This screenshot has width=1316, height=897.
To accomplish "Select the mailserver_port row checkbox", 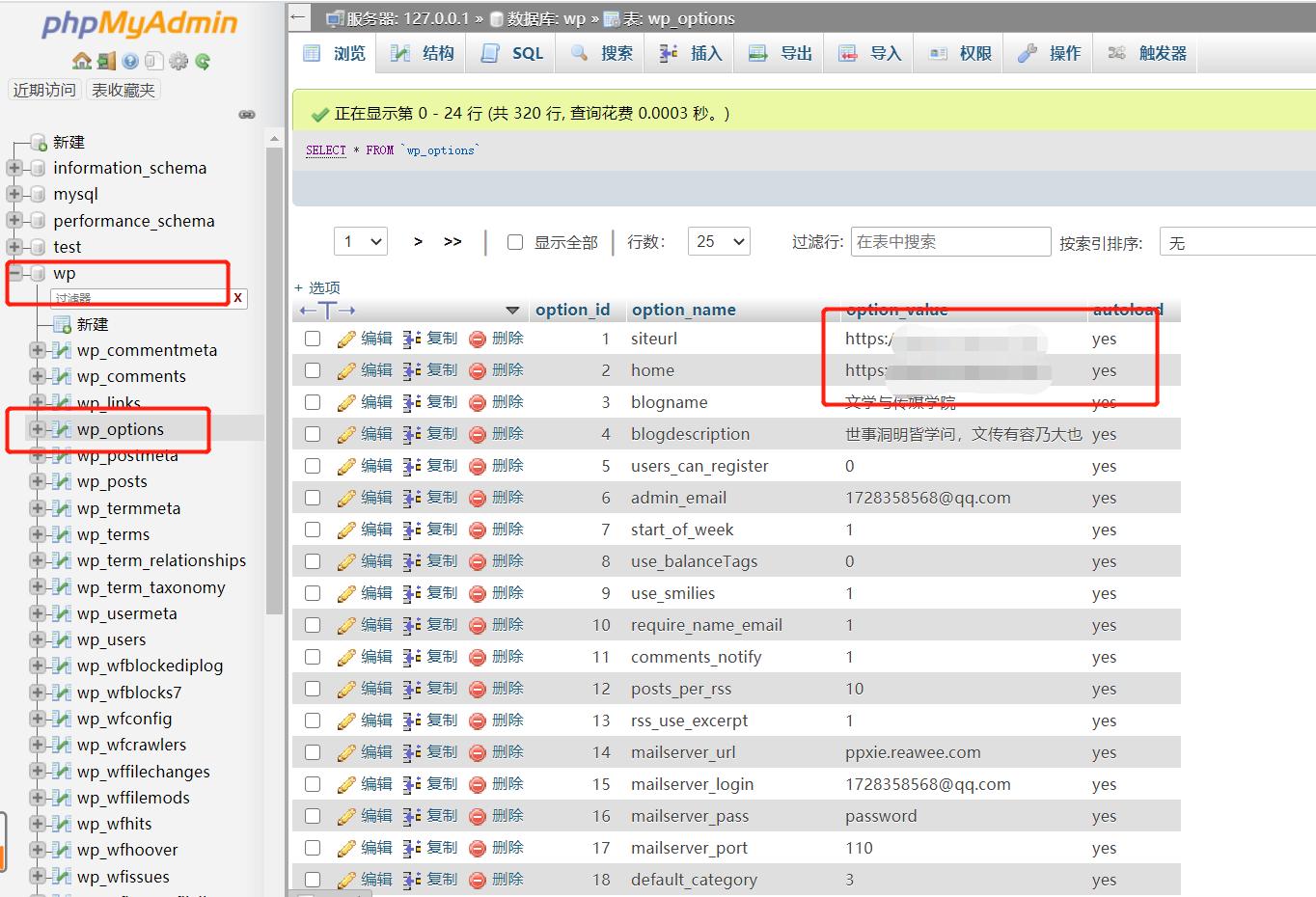I will 313,848.
